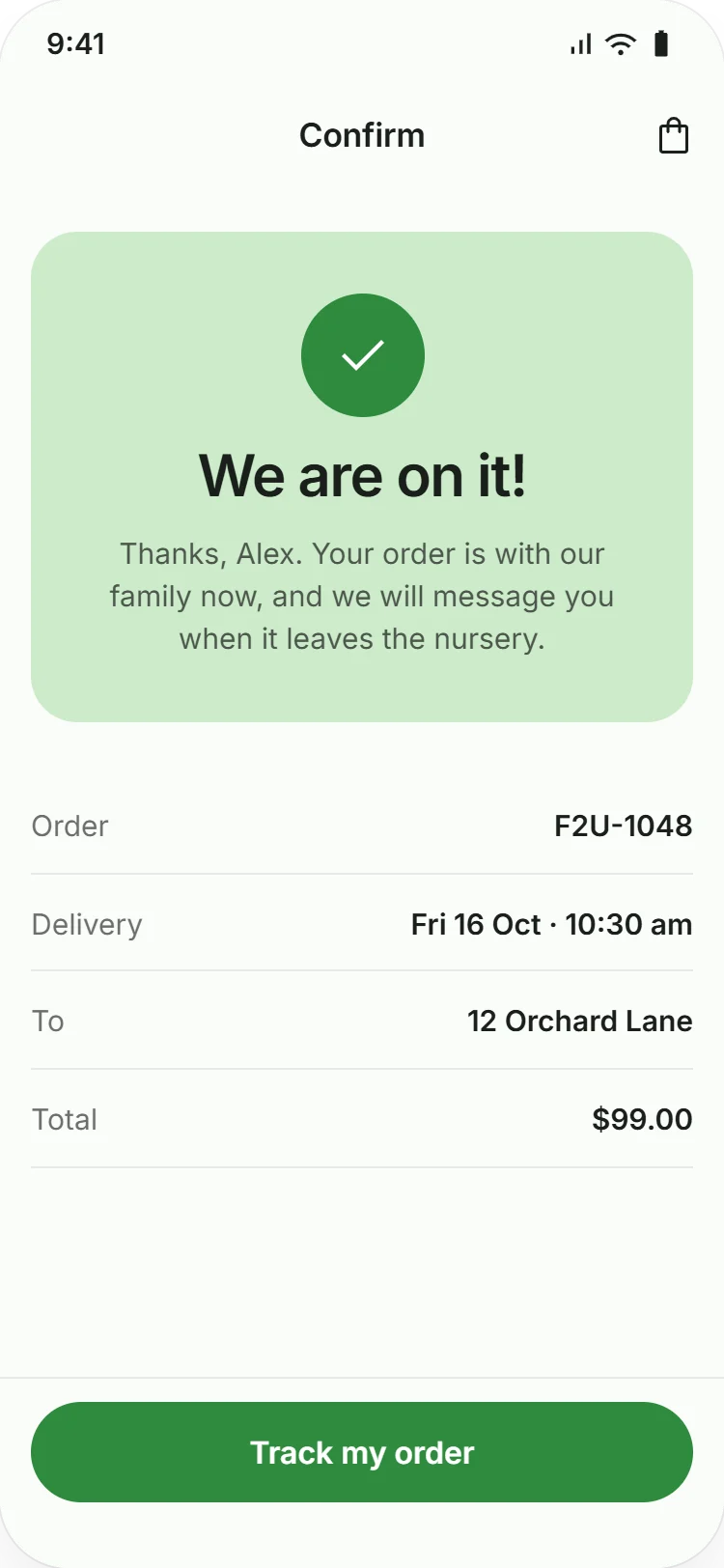Viewport: 724px width, 1568px height.
Task: Tap the light green confirmation card
Action: 362,477
